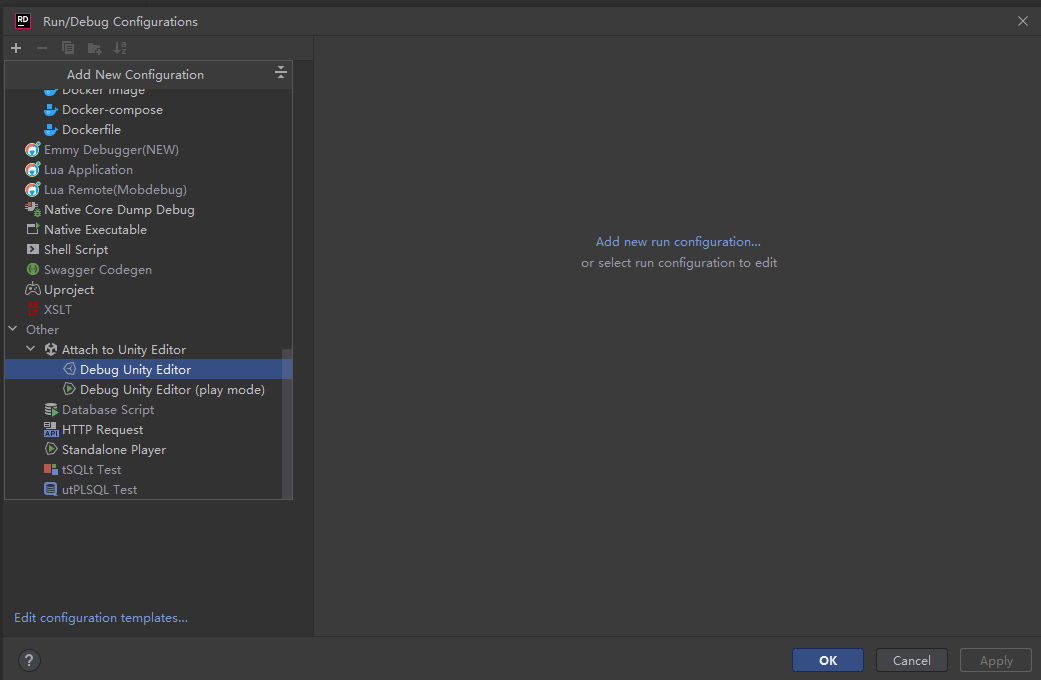Click the configuration list scrollbar thumb
This screenshot has width=1041, height=680.
[287, 424]
